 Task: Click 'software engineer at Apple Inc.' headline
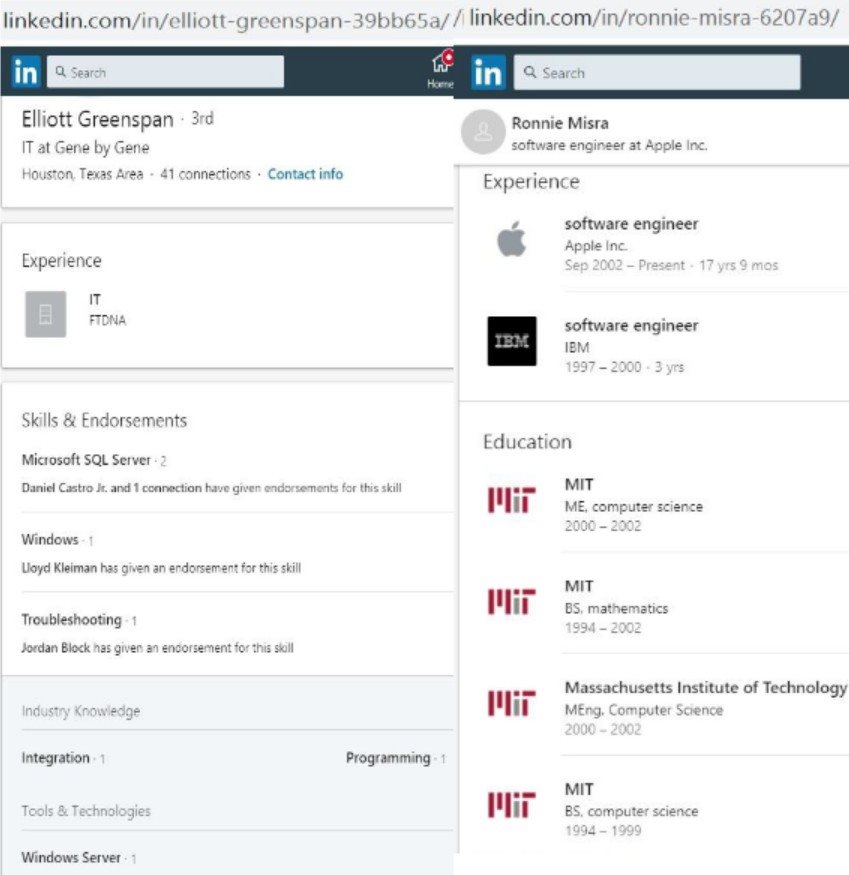click(x=610, y=145)
